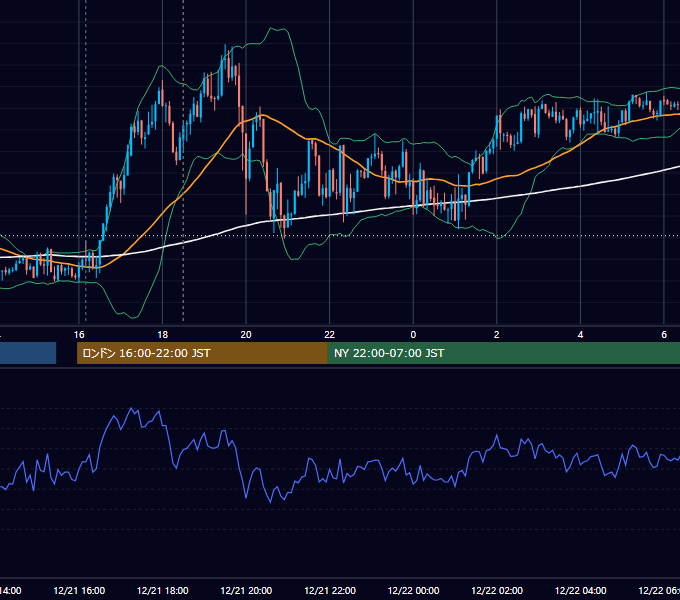The image size is (680, 600).
Task: Select hour label 6 on the time axis
Action: 664,335
